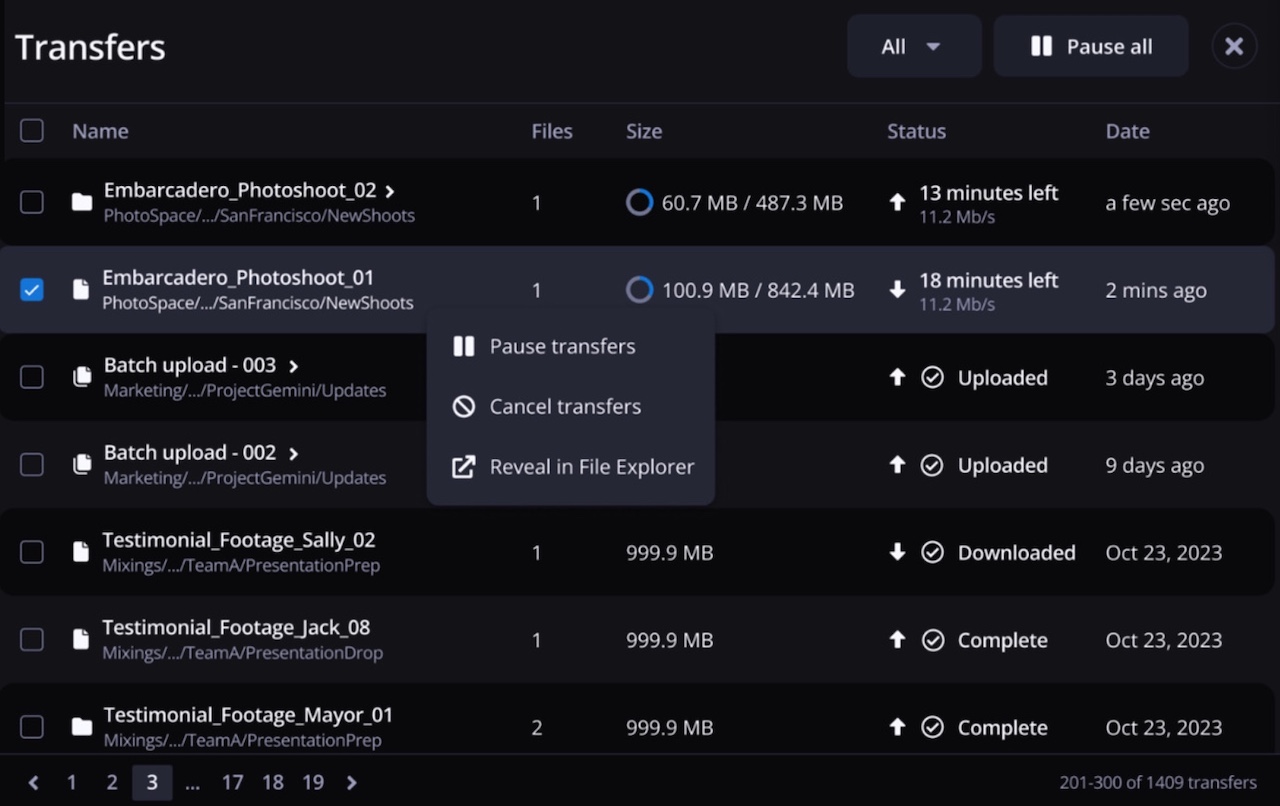
Task: Check the Testimonial_Footage_Sally_02 checkbox
Action: coord(32,552)
